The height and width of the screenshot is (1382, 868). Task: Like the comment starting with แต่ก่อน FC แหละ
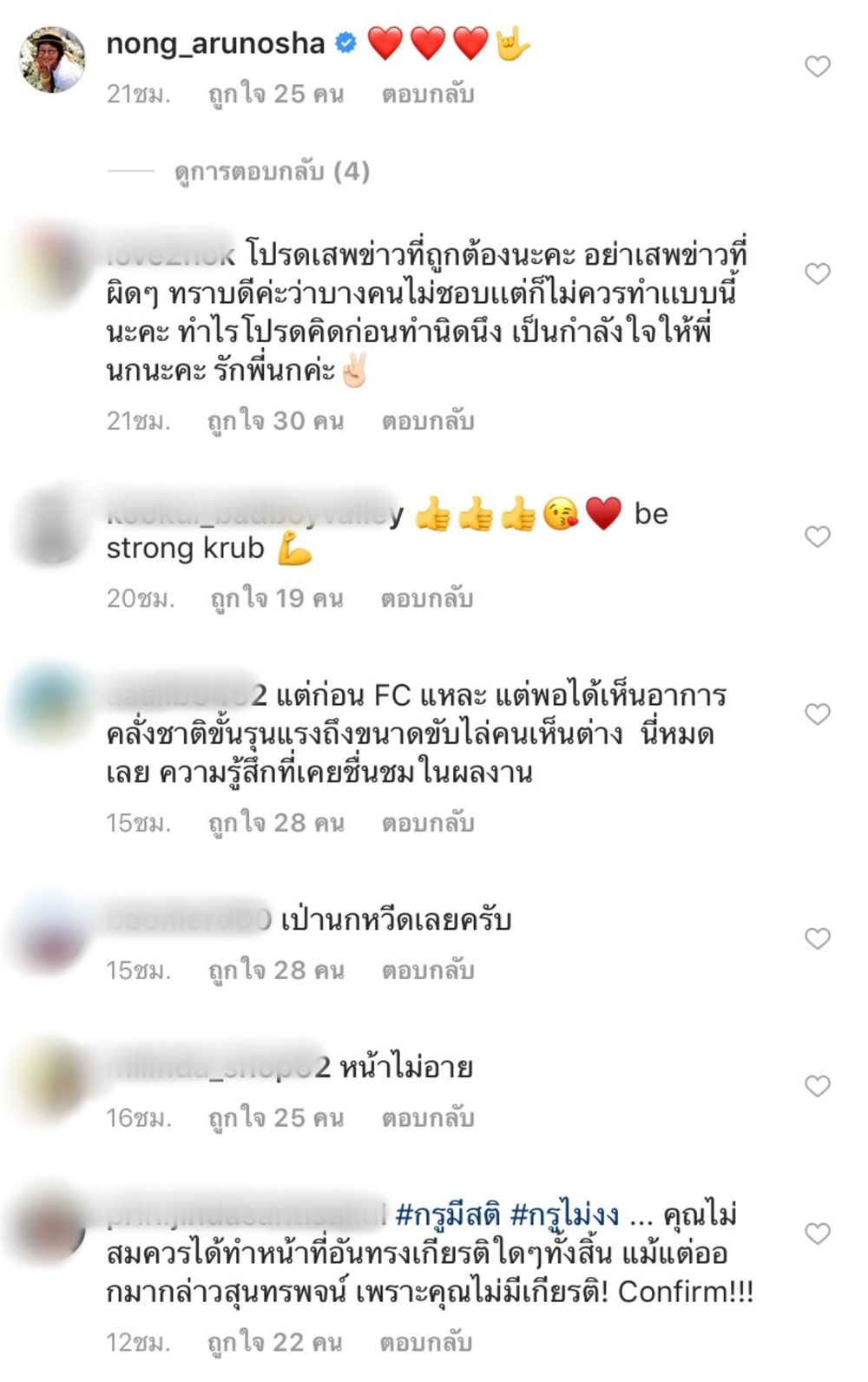(817, 714)
